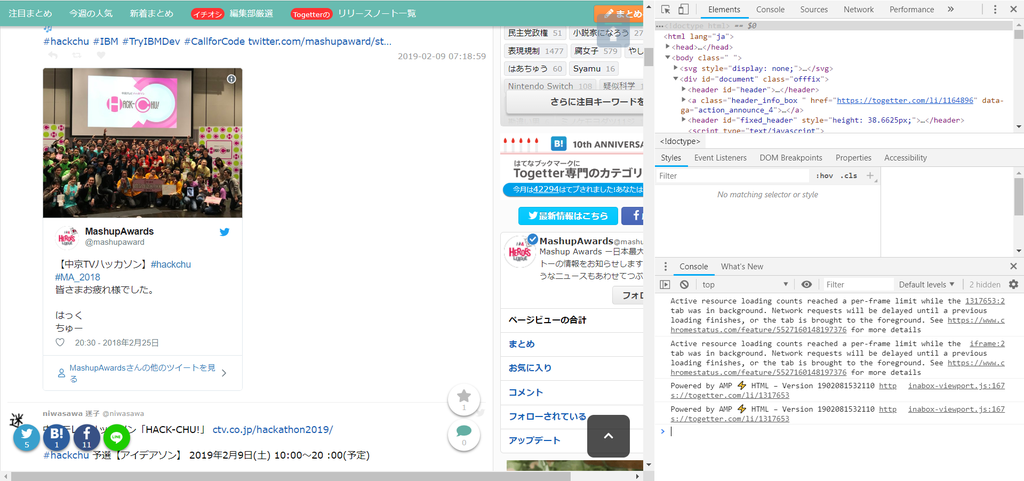The width and height of the screenshot is (1024, 481).
Task: Click into the Styles Filter field
Action: 733,176
